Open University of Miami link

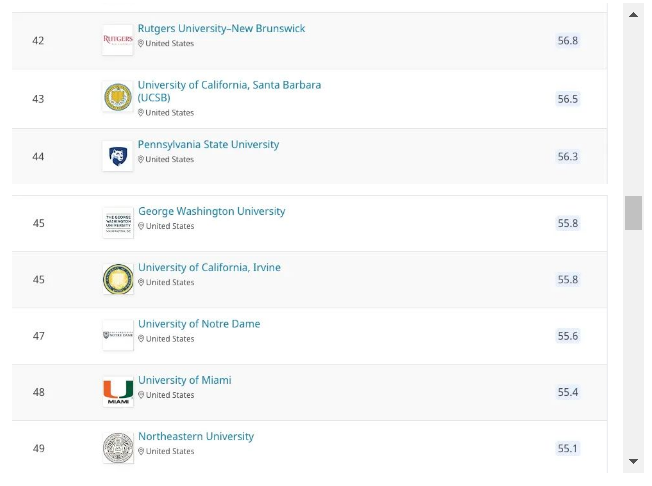pyautogui.click(x=185, y=380)
